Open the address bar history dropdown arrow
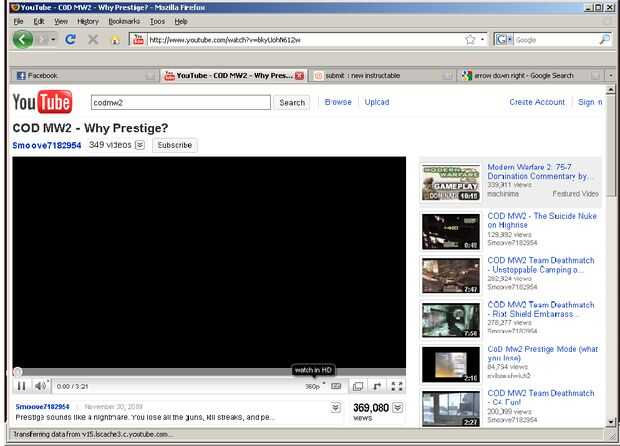Image resolution: width=620 pixels, height=446 pixels. click(482, 40)
